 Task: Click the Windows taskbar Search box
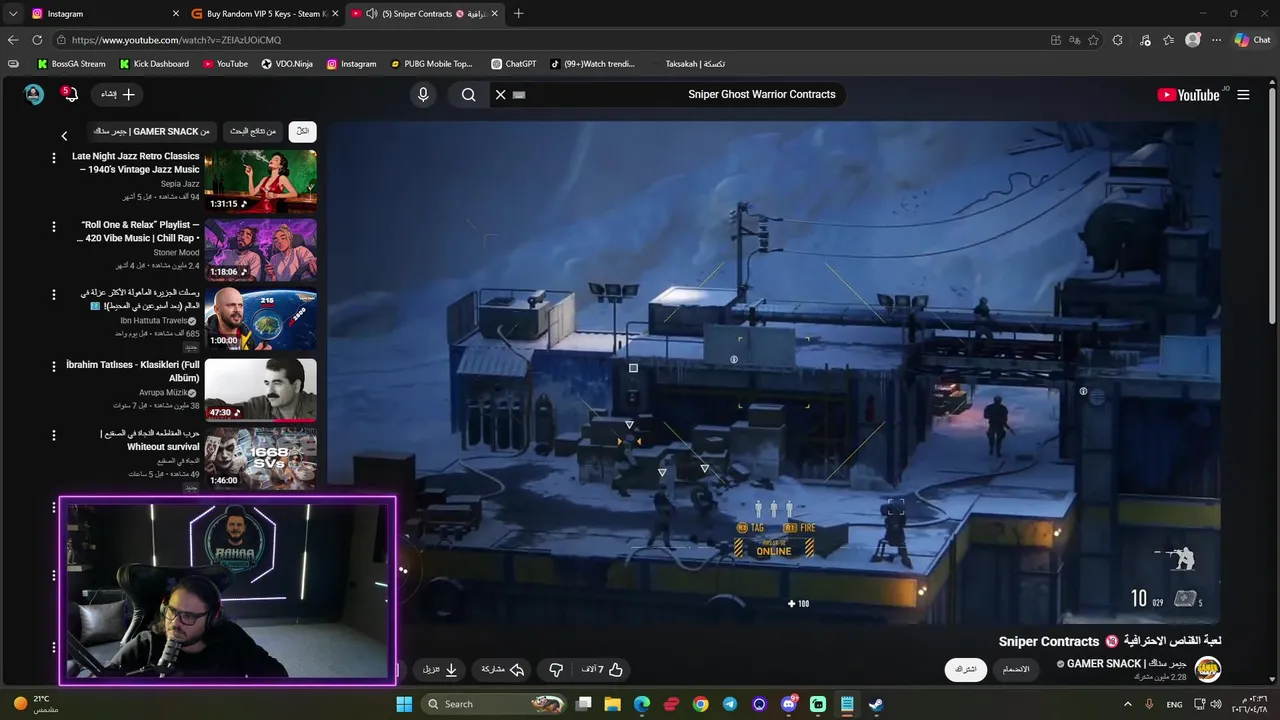(495, 704)
